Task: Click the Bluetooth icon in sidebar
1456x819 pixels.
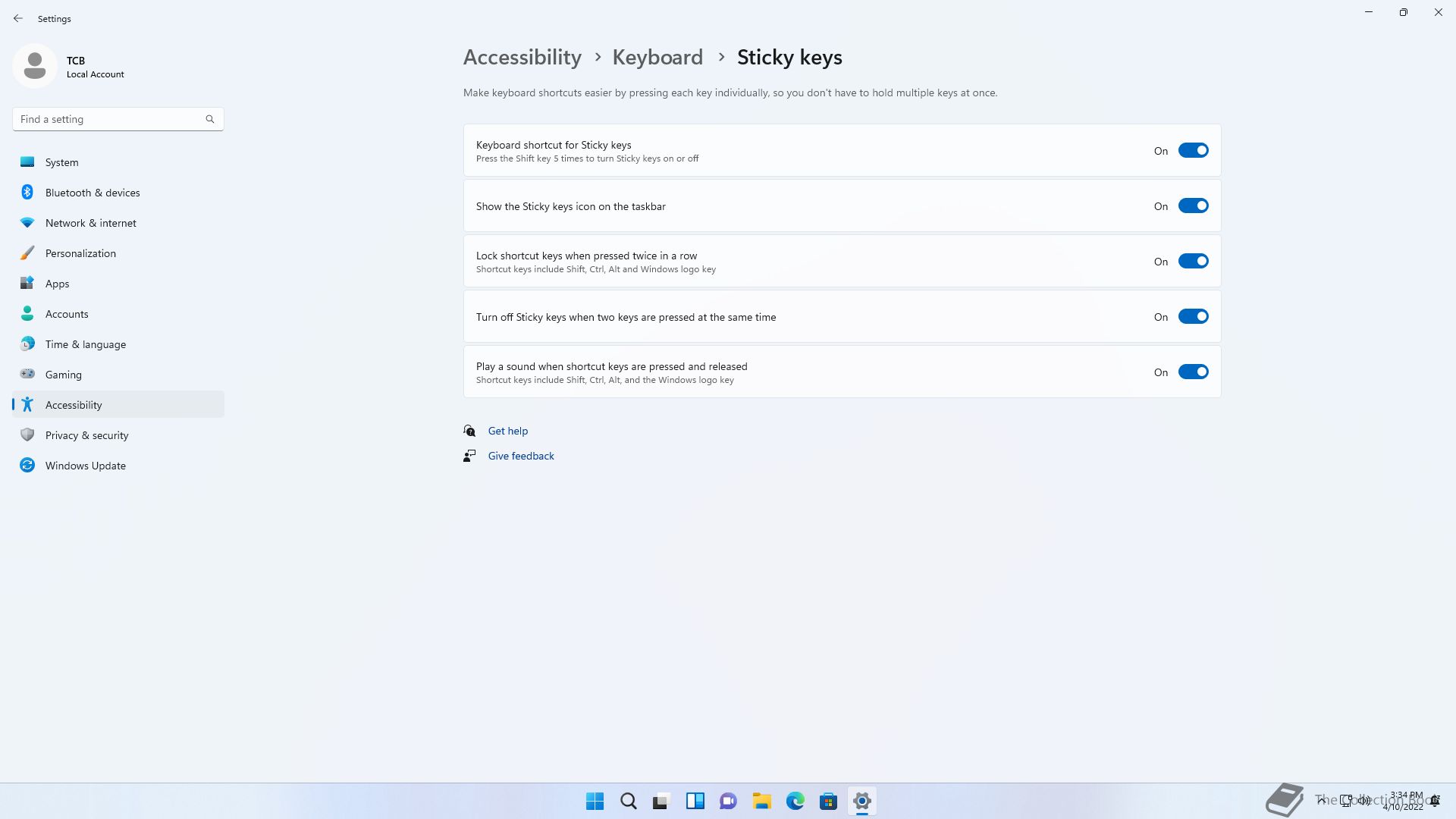Action: [27, 192]
